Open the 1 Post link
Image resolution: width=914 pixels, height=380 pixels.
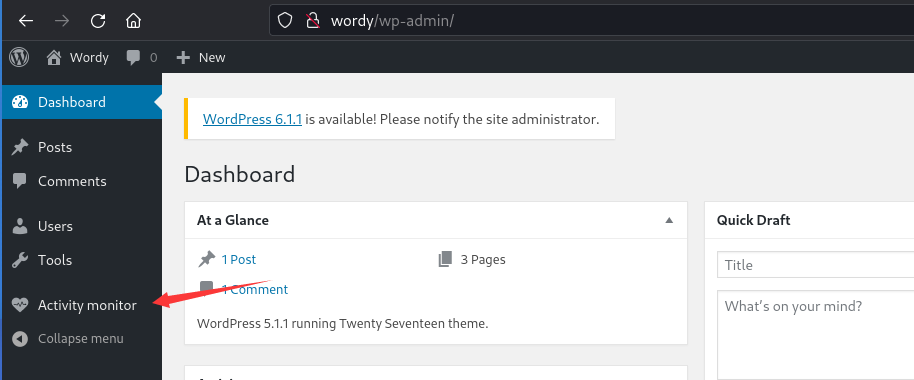[238, 259]
